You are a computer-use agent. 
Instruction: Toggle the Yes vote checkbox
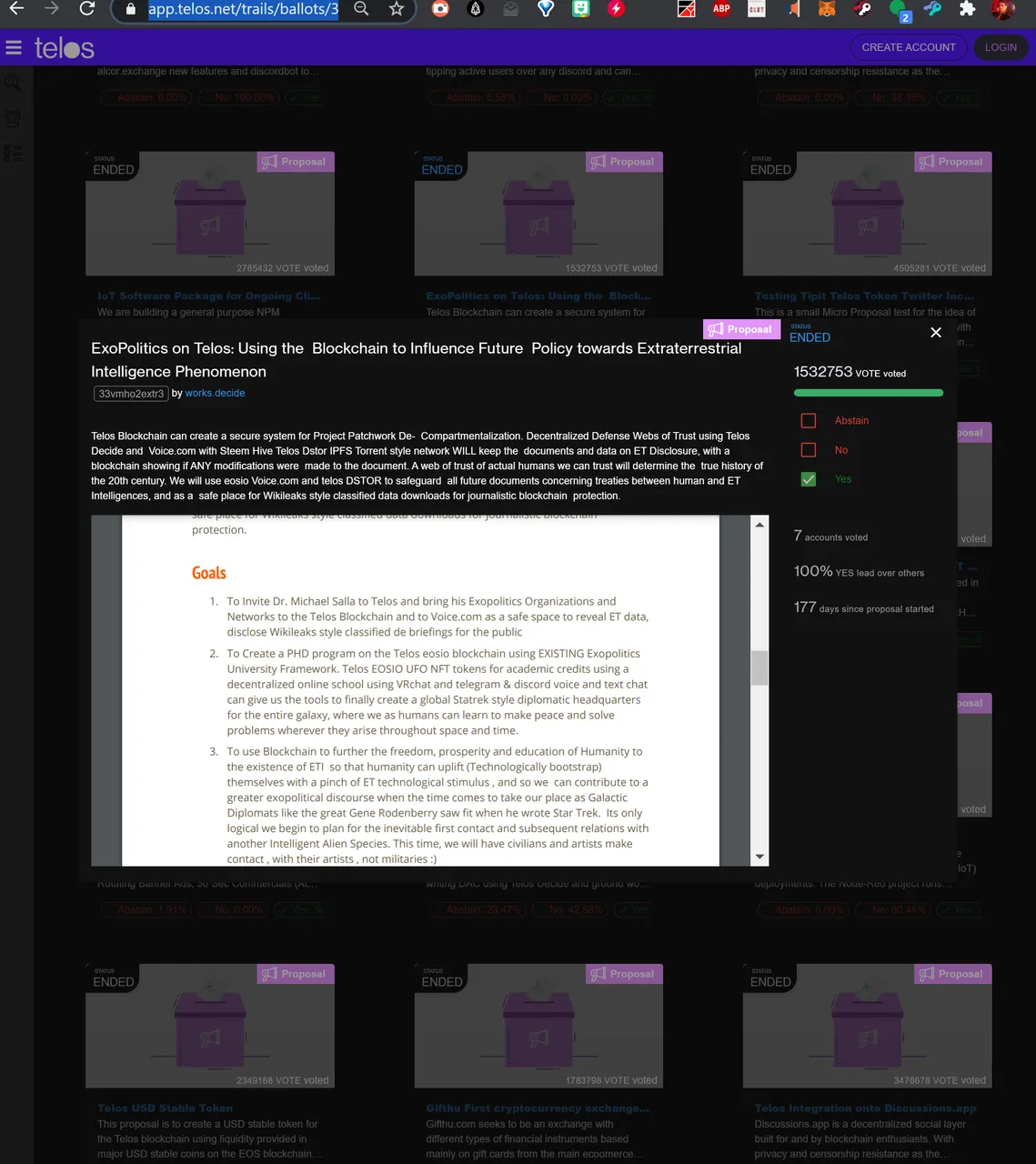tap(808, 479)
